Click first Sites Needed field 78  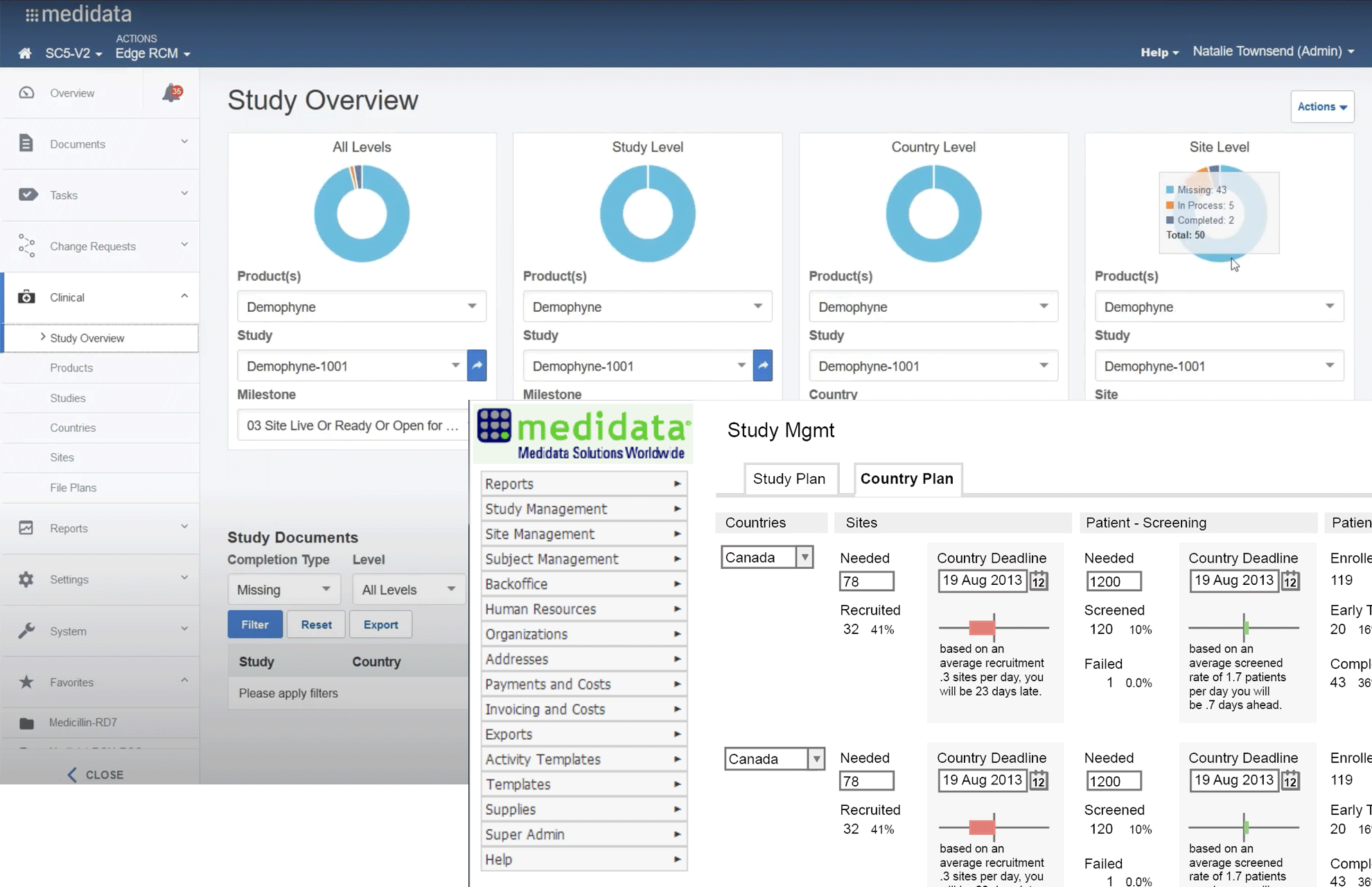(x=866, y=581)
